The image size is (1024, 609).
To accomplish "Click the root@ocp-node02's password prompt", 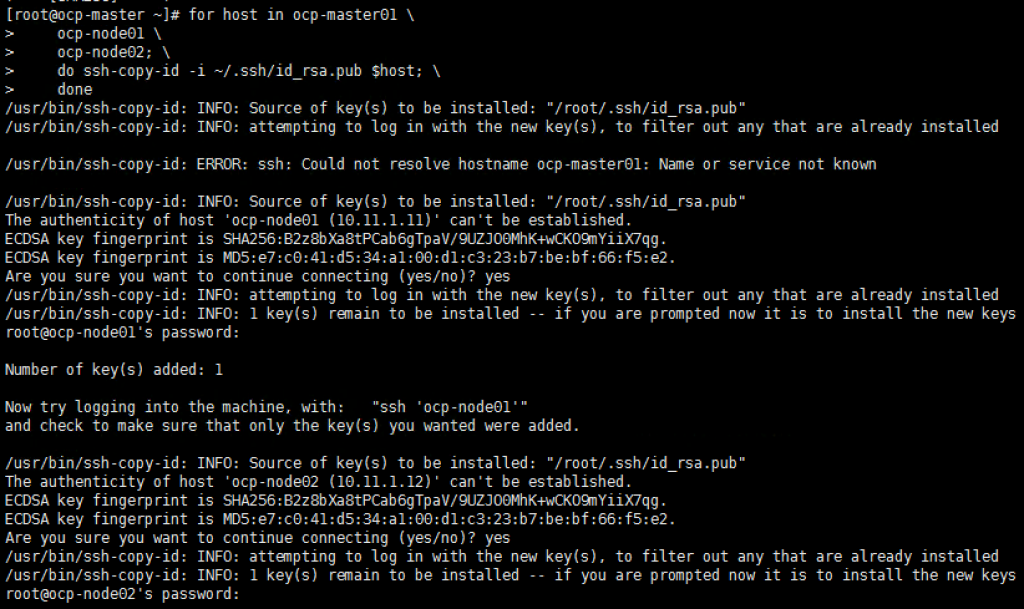I will pyautogui.click(x=122, y=594).
